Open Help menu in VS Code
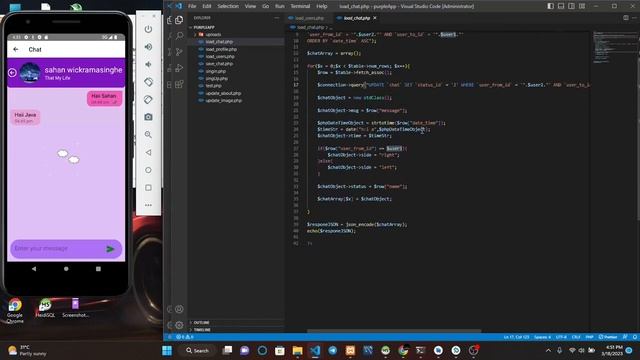 pos(322,6)
